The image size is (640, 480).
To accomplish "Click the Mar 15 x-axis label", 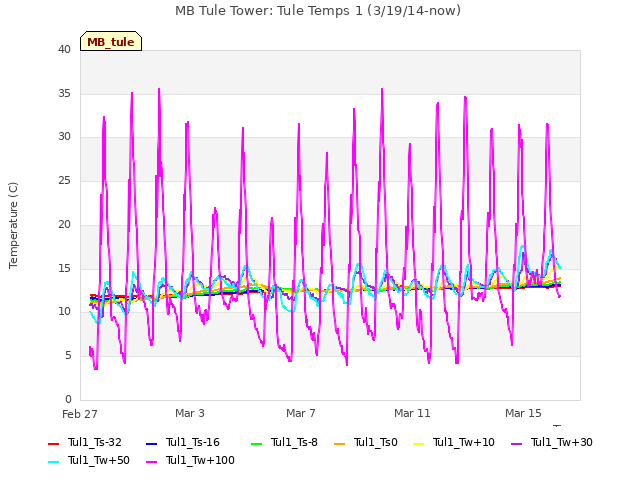I will [x=523, y=413].
